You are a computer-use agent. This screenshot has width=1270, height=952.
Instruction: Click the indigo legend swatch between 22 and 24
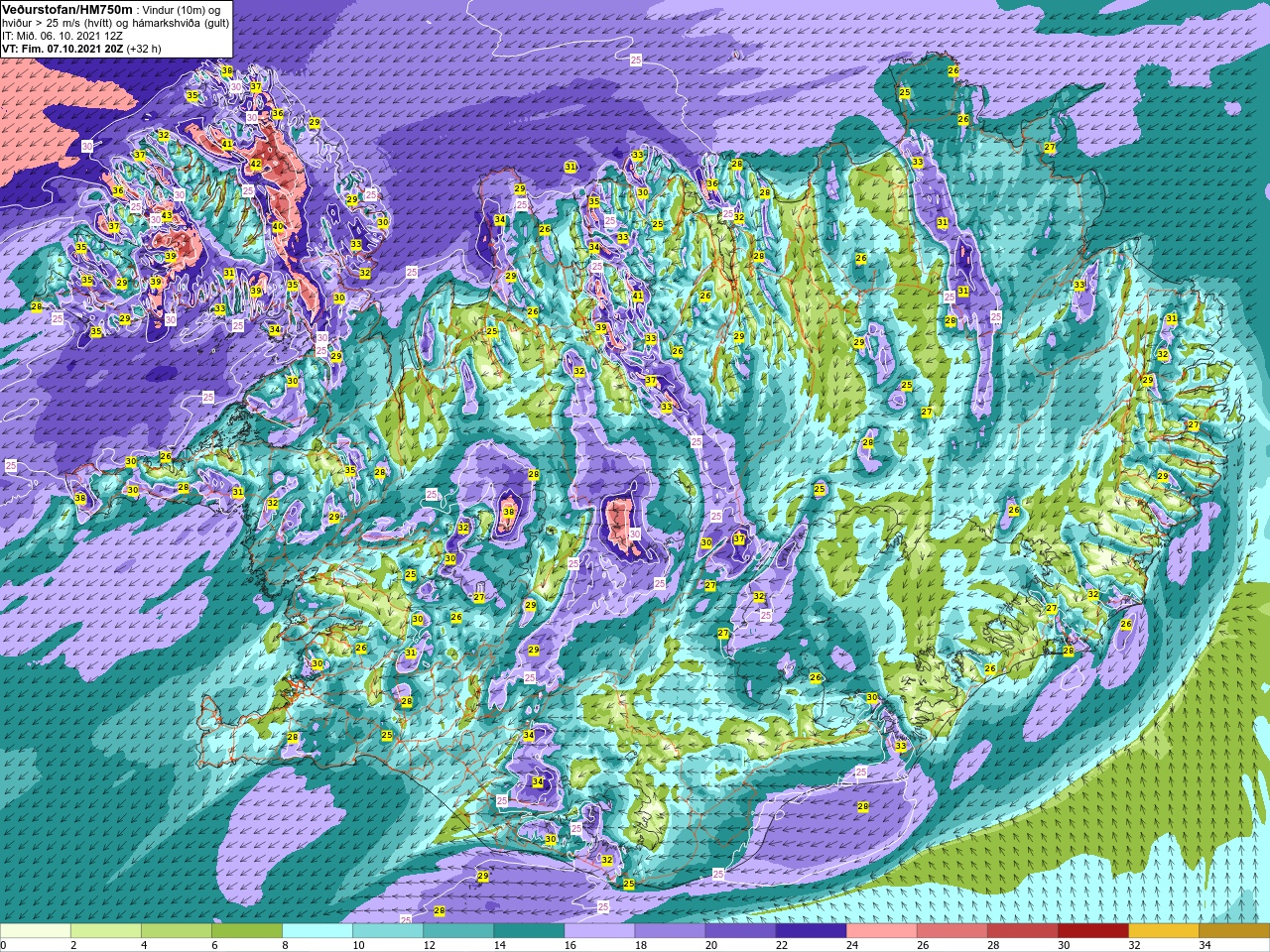click(811, 931)
